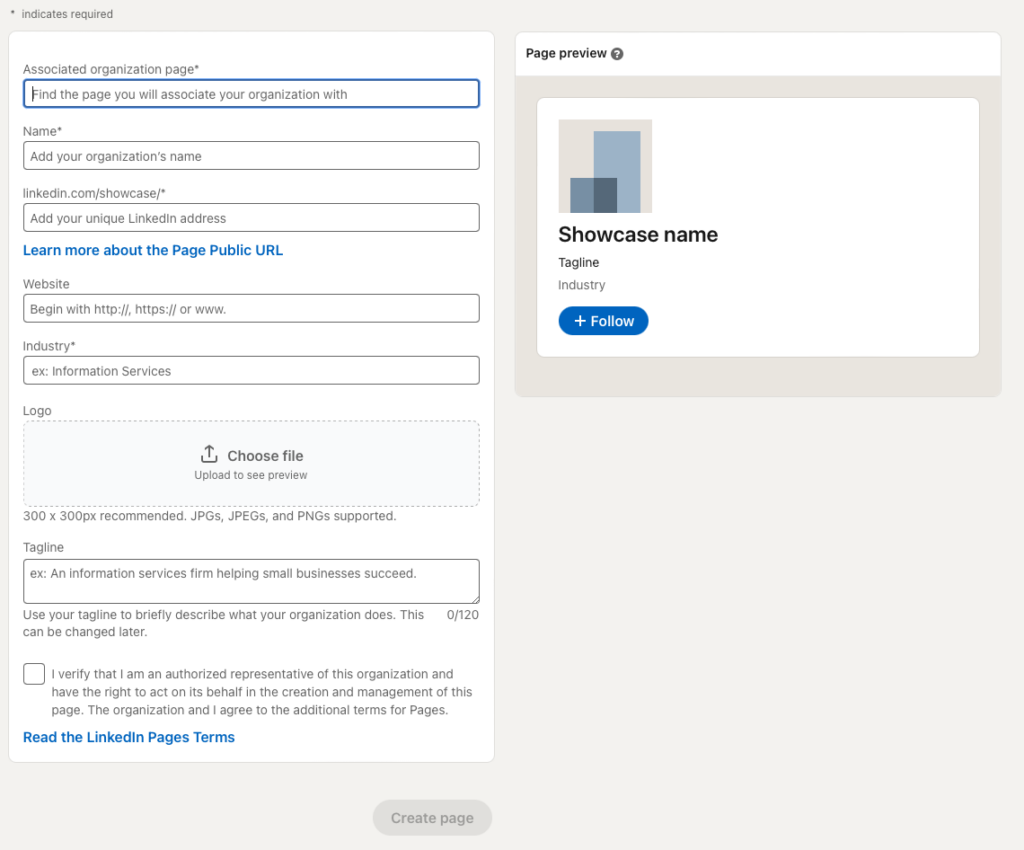Click the Showcase name heading in preview
Screen dimensions: 1024x850
click(x=638, y=235)
